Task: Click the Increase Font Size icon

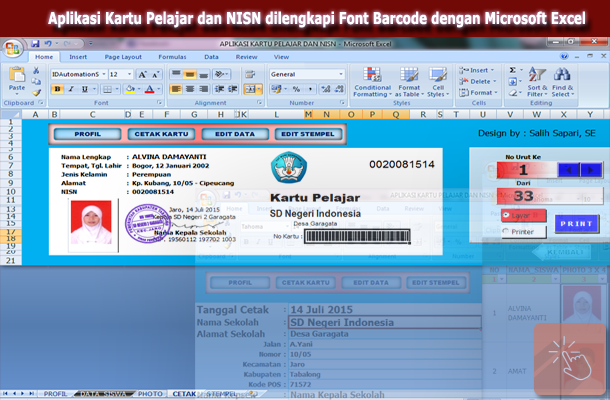Action: [x=142, y=74]
